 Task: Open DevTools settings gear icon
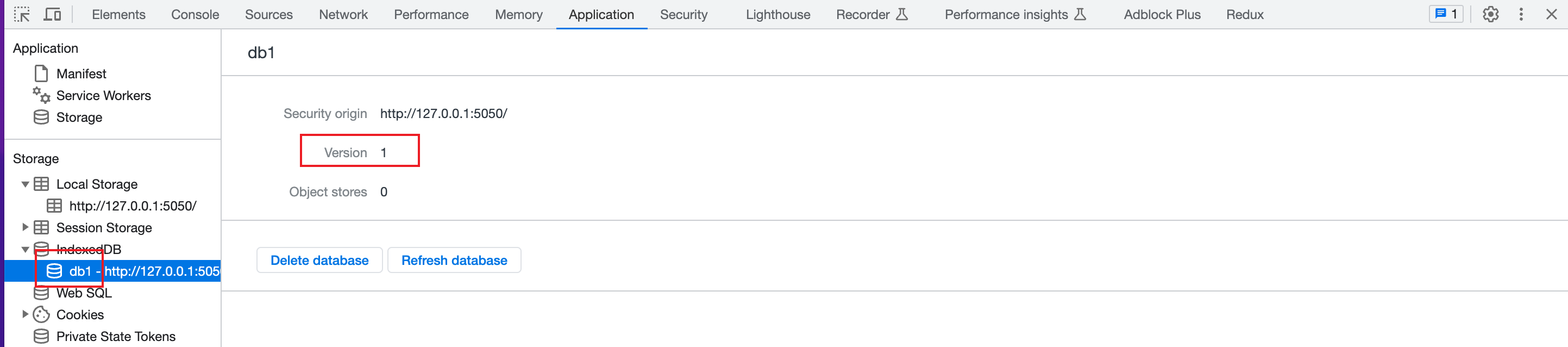1490,15
